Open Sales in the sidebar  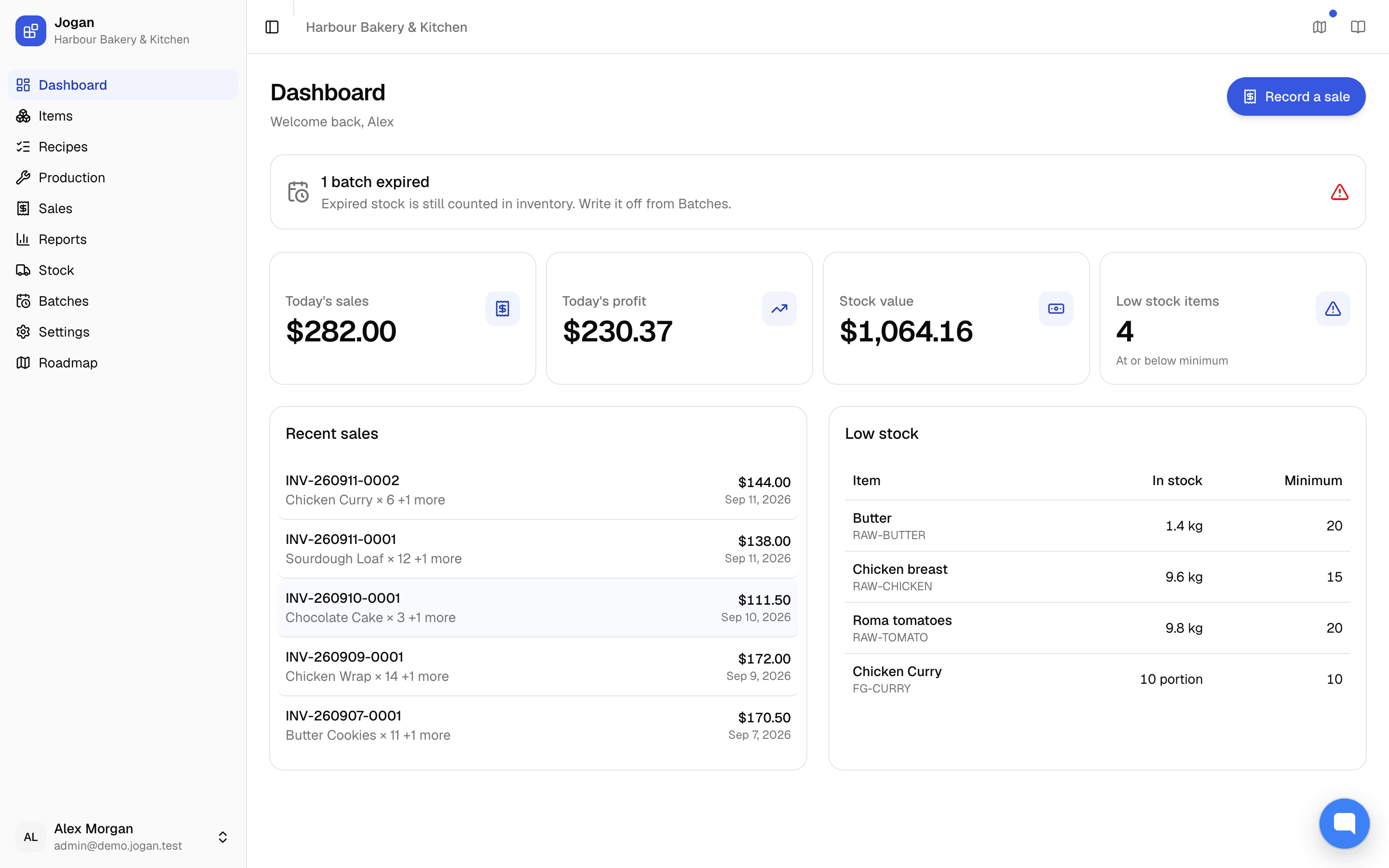point(123,208)
